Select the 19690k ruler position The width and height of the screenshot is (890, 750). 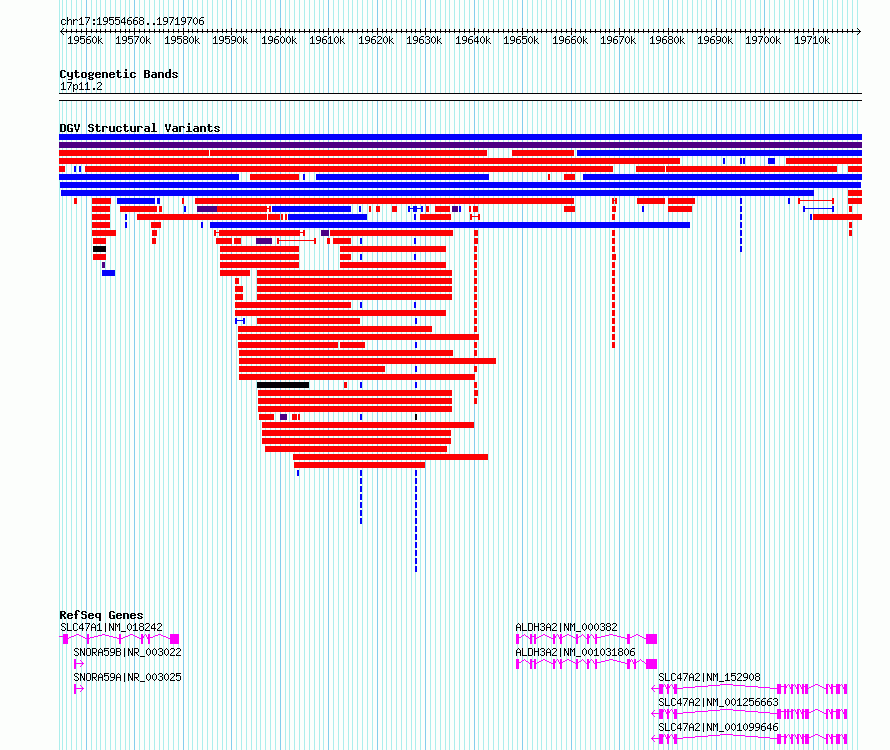(716, 40)
